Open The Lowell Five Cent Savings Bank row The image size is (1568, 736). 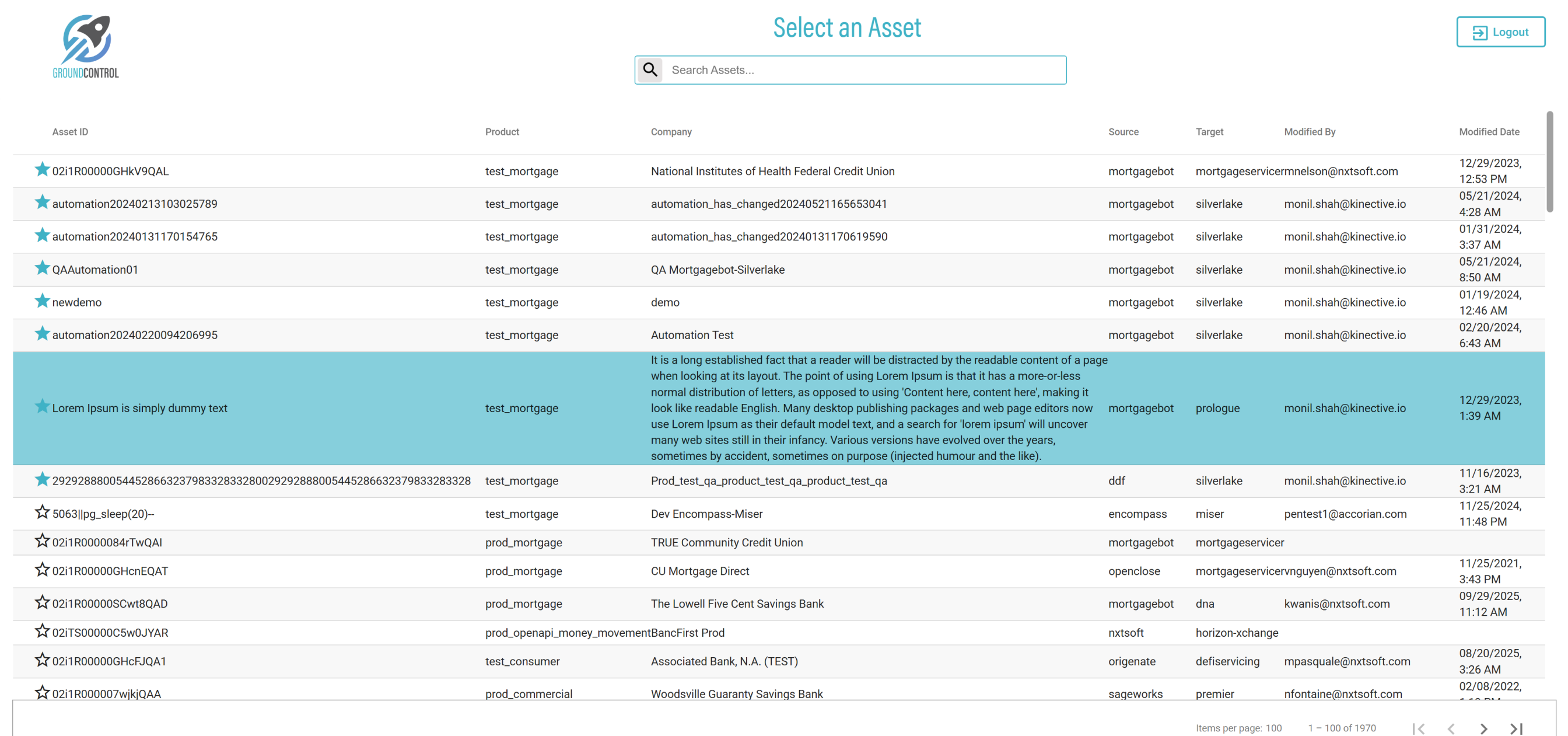point(737,604)
